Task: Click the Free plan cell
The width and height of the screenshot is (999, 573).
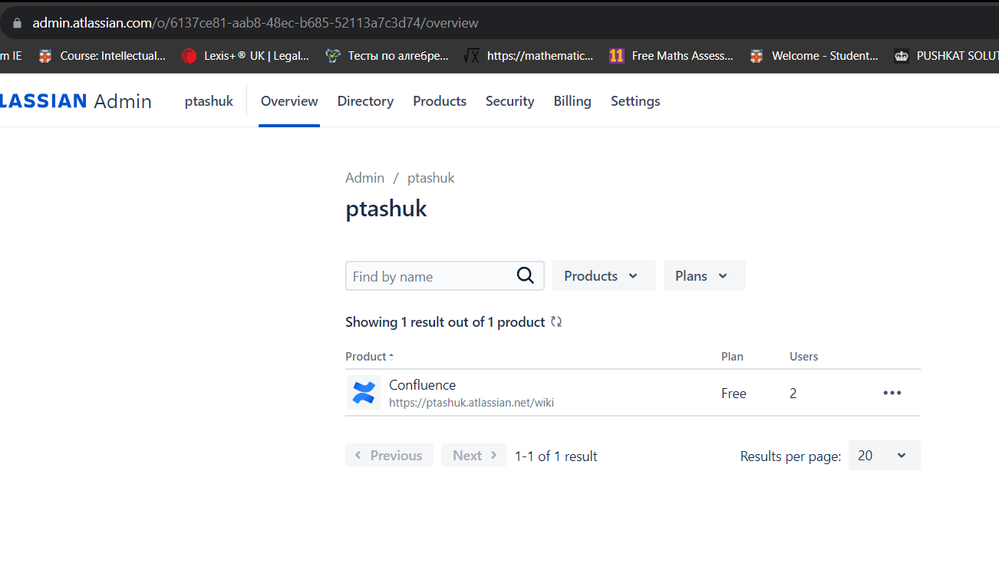Action: coord(733,393)
